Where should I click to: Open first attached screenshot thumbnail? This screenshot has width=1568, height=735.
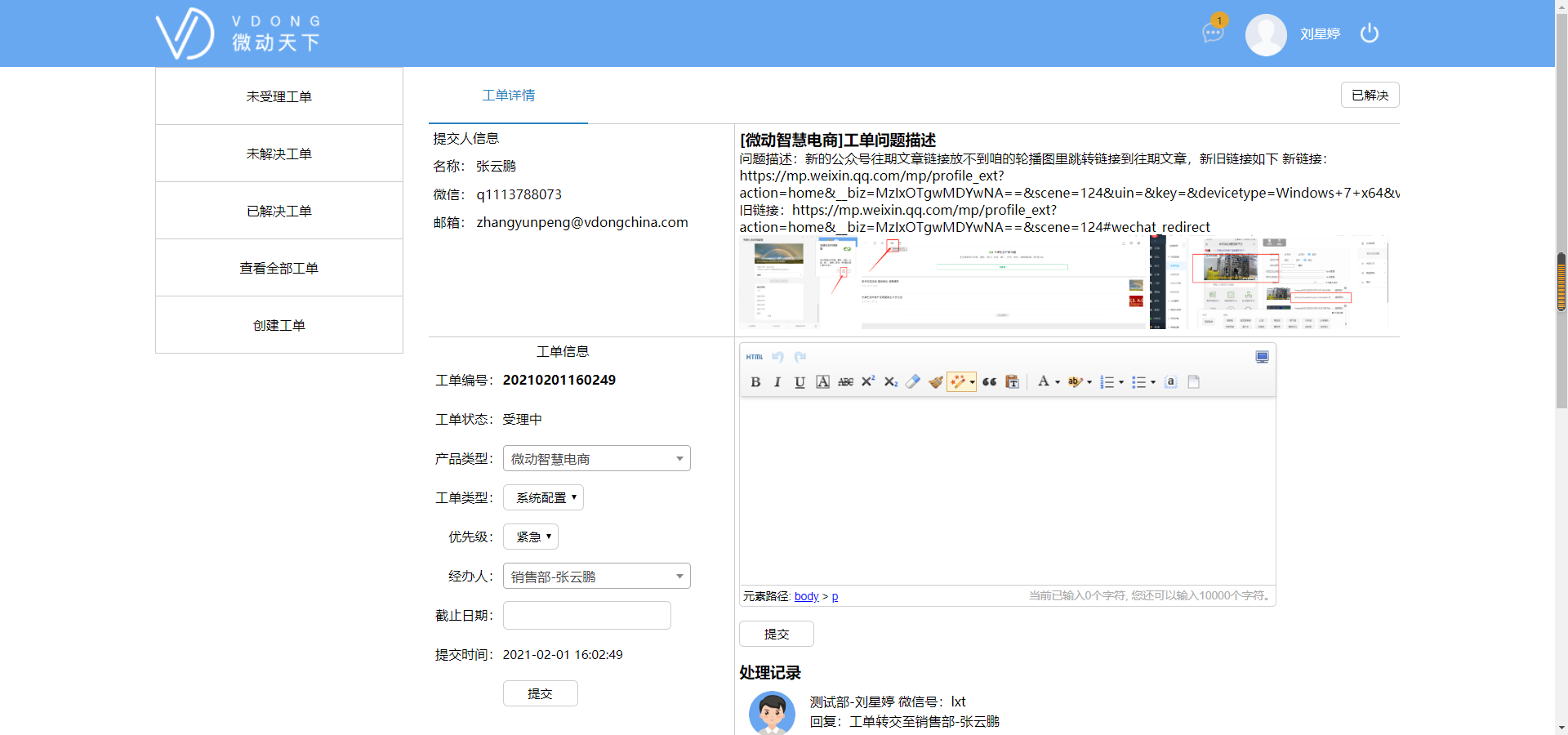(x=799, y=283)
